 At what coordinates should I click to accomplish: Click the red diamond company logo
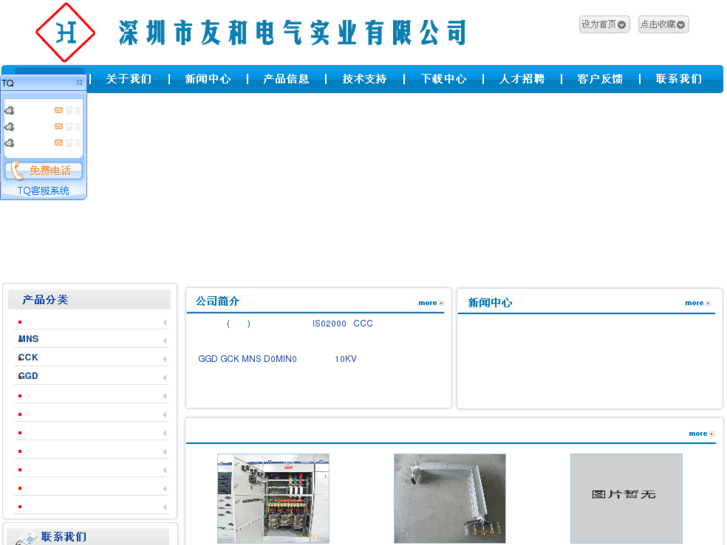65,32
